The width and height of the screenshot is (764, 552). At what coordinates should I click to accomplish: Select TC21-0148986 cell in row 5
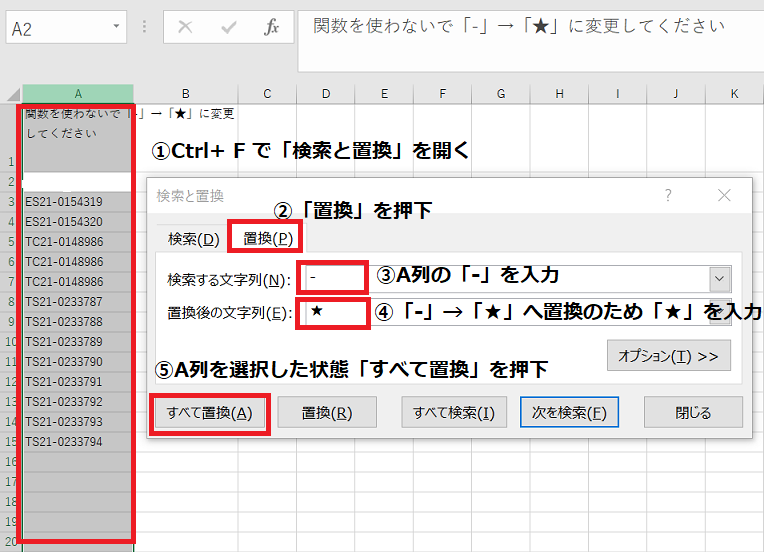78,242
